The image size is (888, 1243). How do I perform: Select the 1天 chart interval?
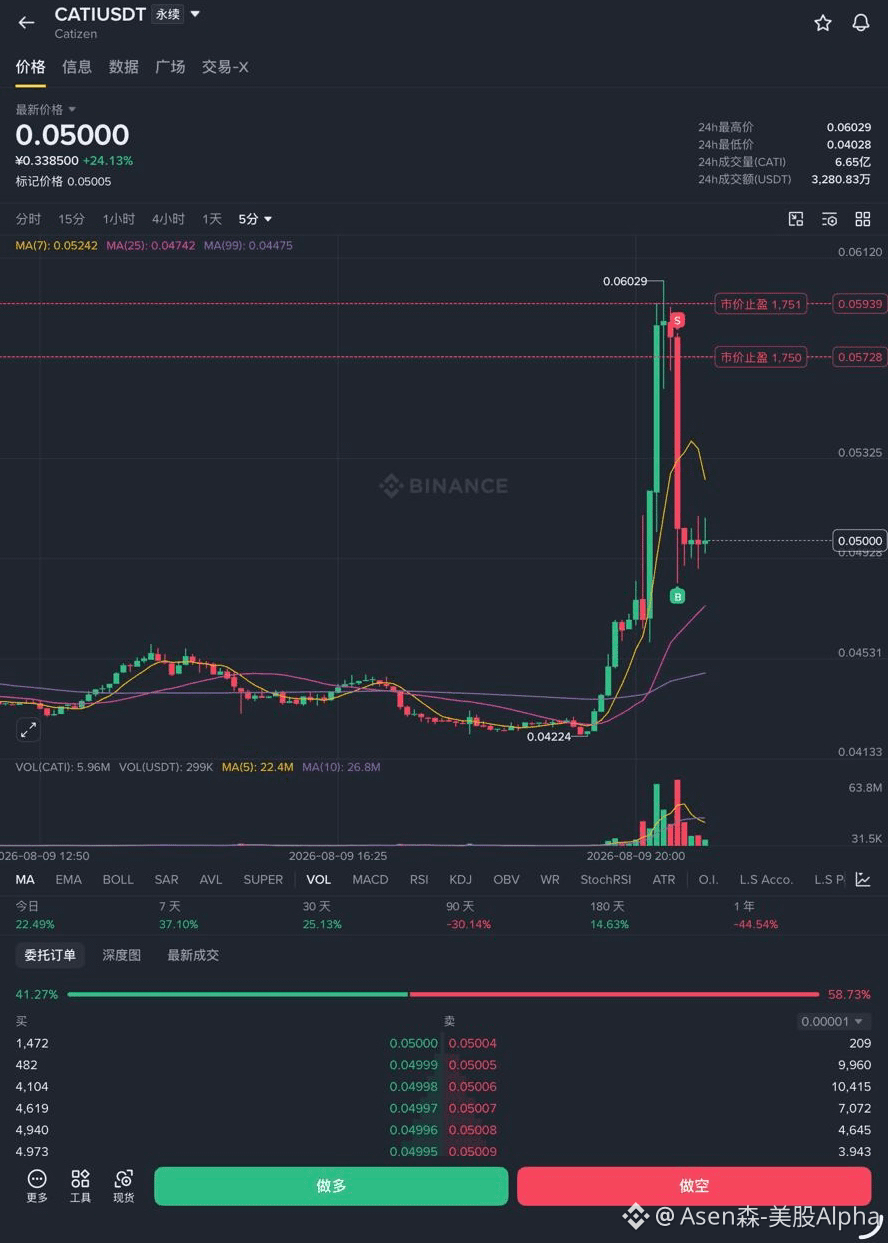click(x=212, y=219)
